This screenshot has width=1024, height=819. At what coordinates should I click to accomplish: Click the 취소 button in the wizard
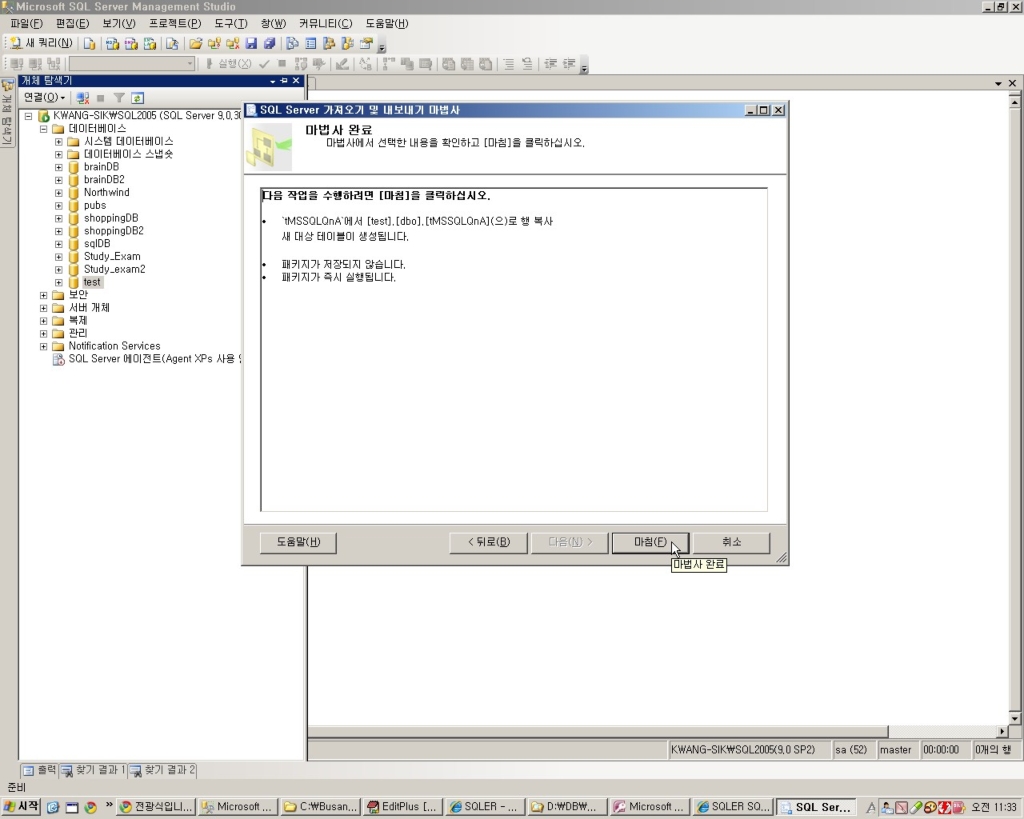[x=731, y=542]
